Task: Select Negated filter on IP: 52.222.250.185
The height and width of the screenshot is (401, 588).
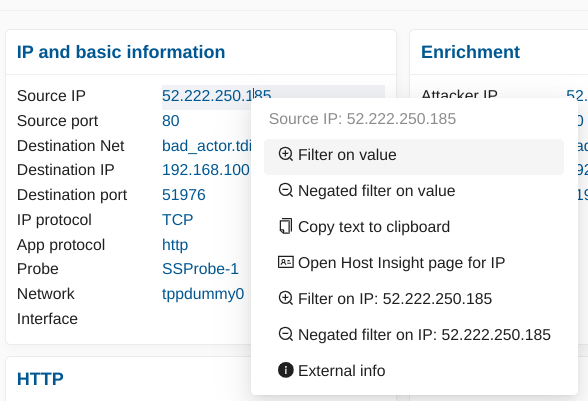Action: [414, 335]
